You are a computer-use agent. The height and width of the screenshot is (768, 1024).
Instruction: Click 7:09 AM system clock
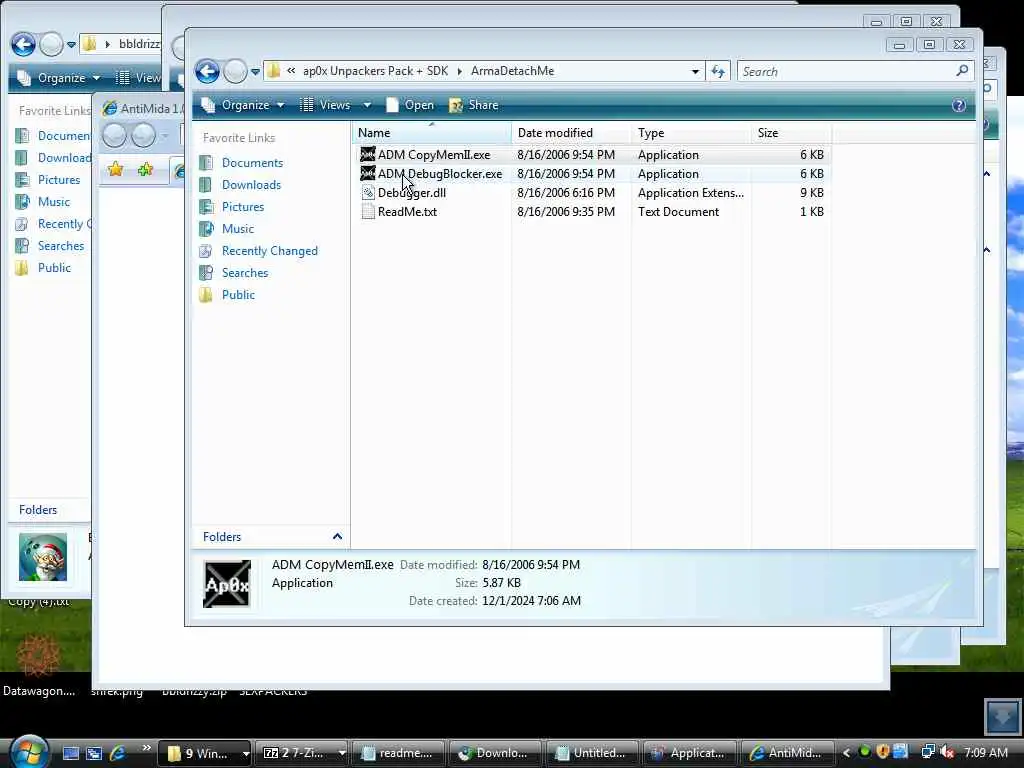[985, 753]
